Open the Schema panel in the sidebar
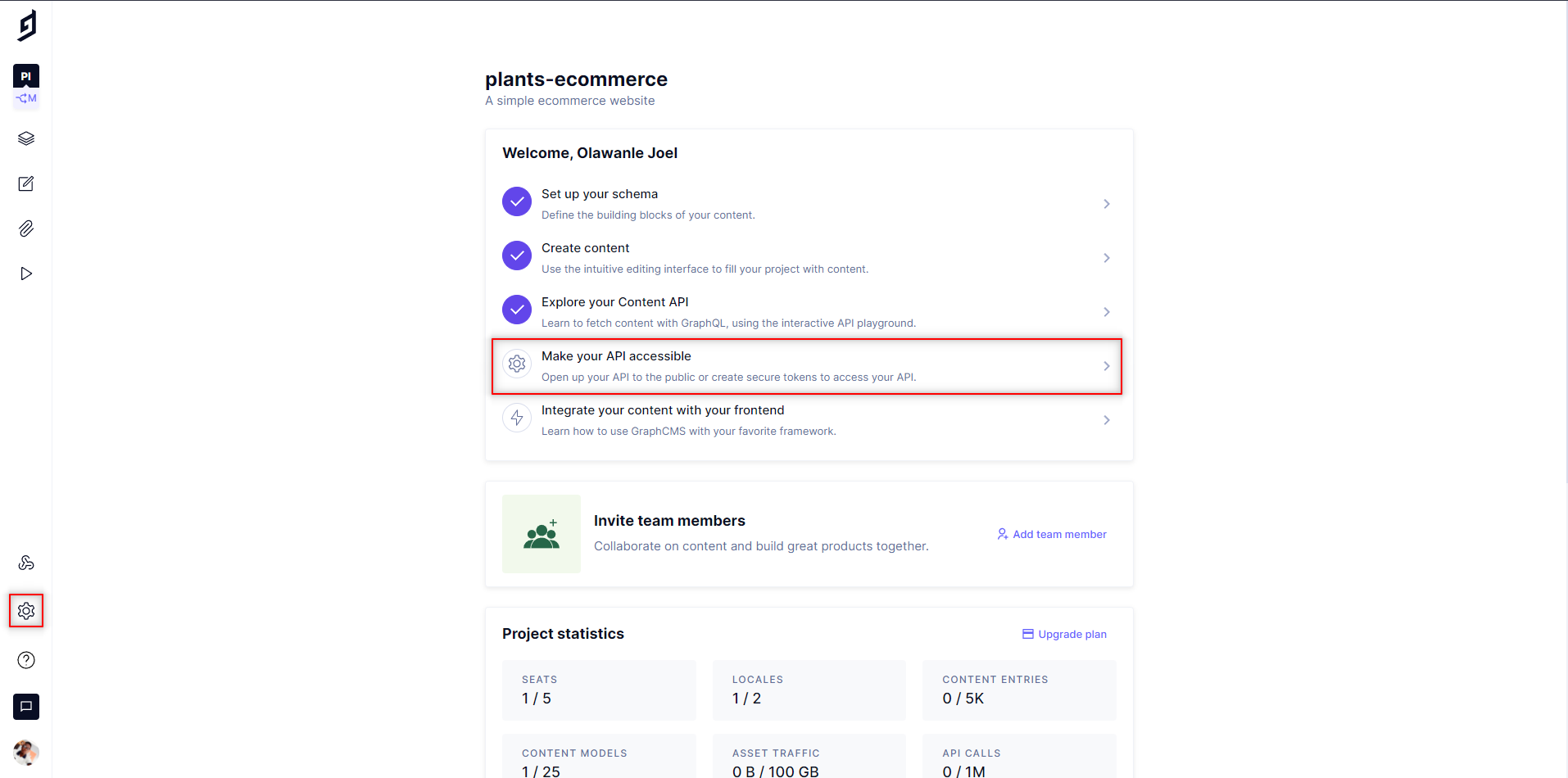The width and height of the screenshot is (1568, 778). 25,138
